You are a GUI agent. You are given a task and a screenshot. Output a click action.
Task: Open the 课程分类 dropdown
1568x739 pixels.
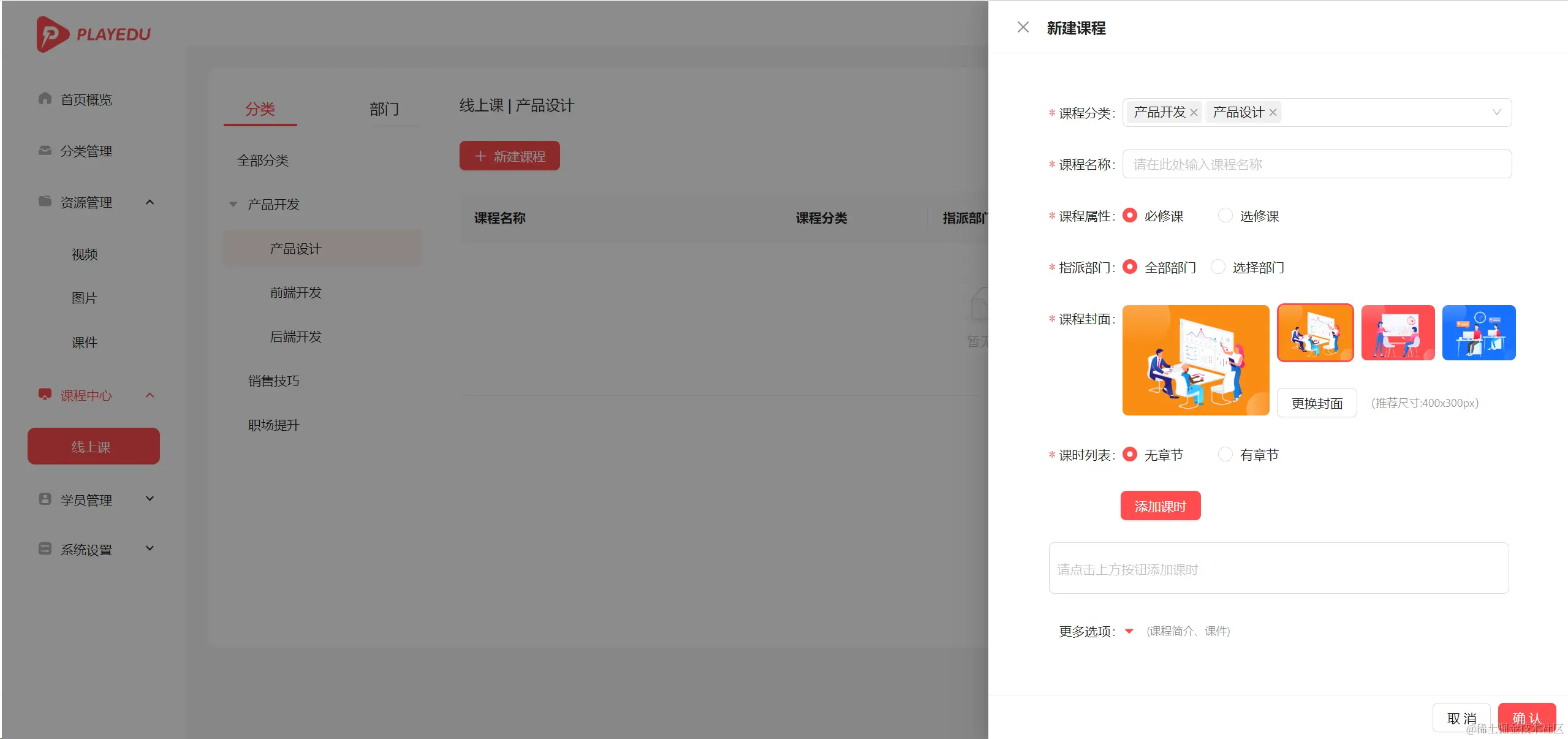[1497, 112]
